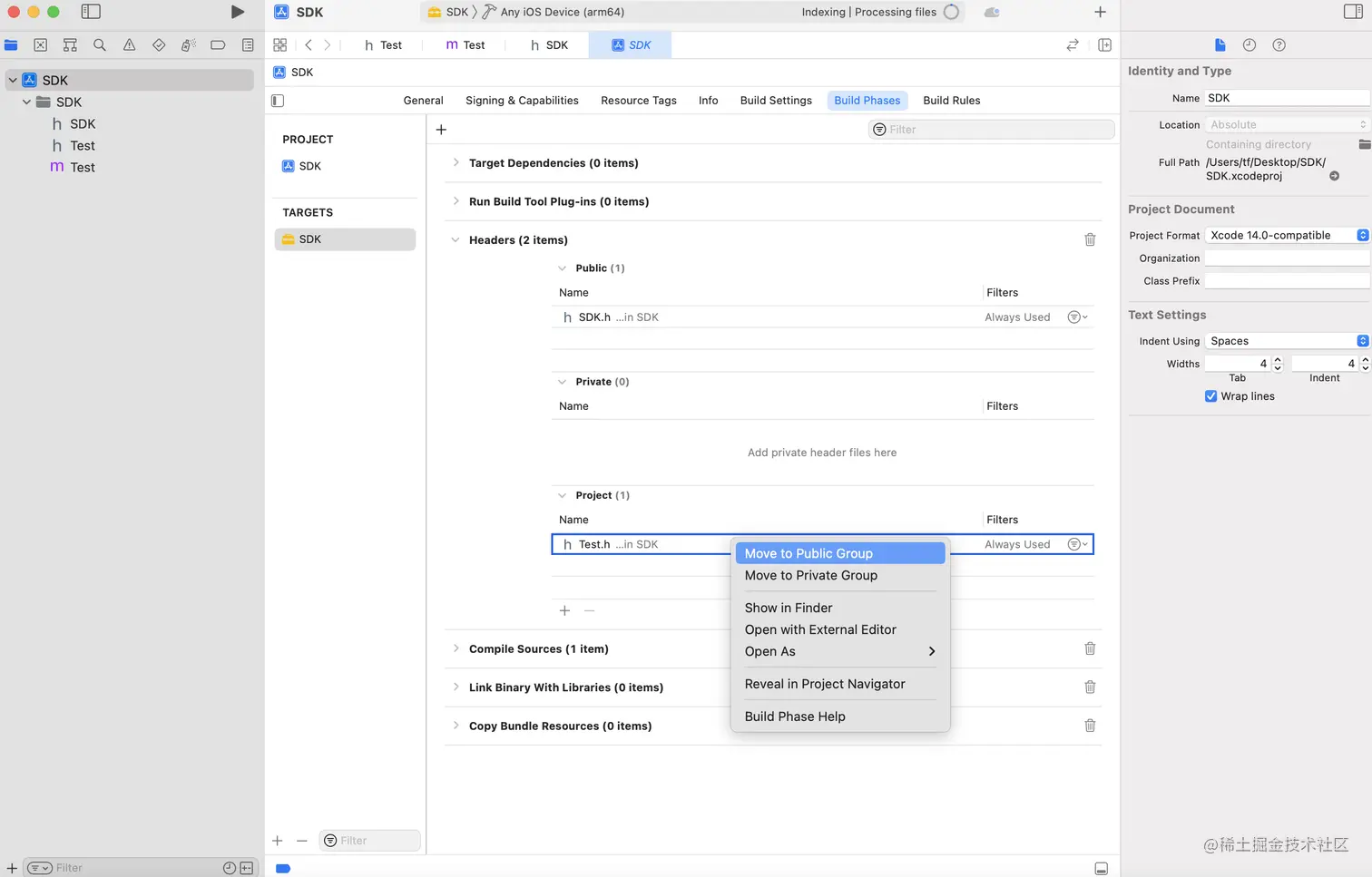Add a new build phase with plus
The image size is (1372, 877).
441,130
